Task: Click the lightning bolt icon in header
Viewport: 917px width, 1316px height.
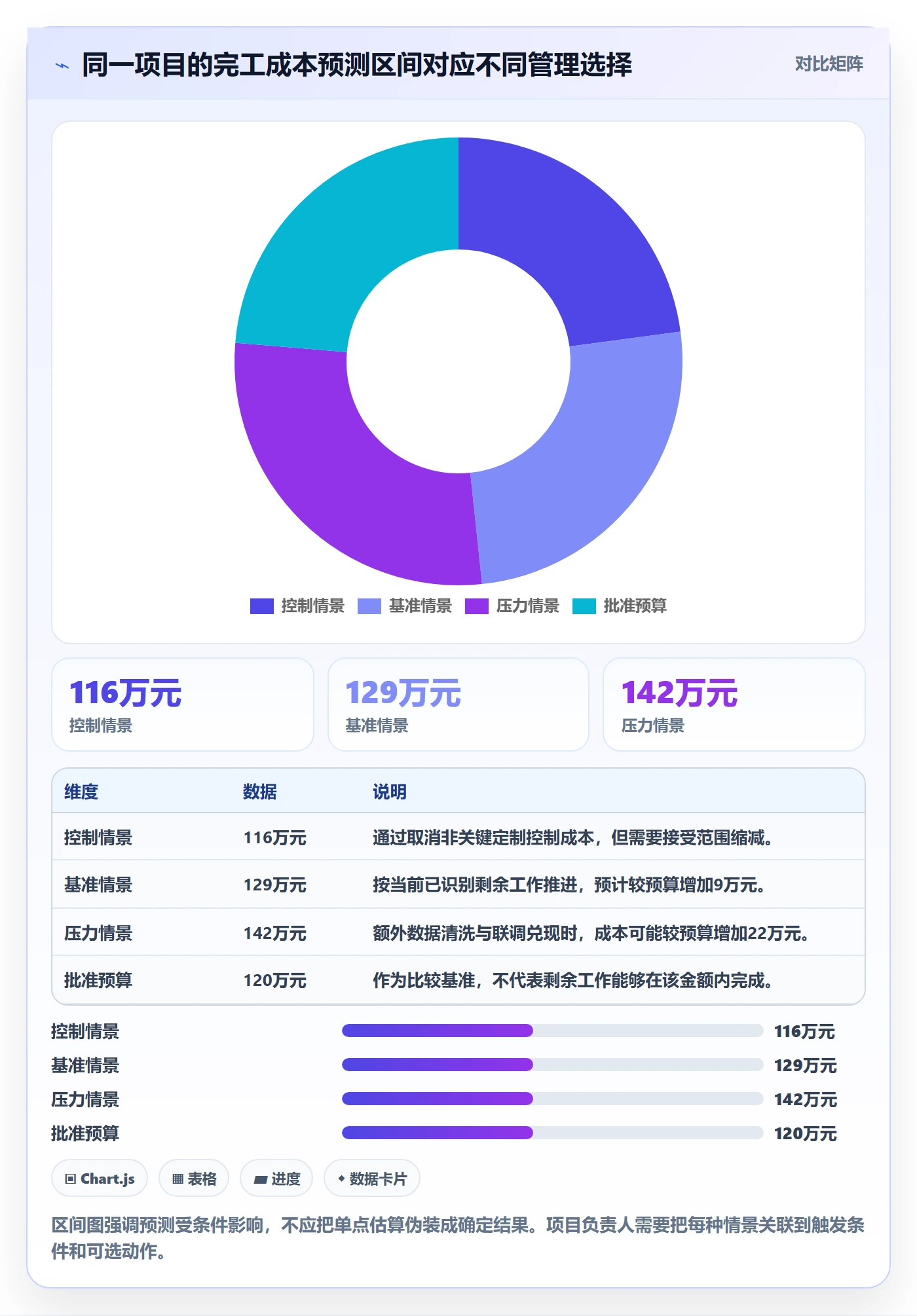Action: [62, 65]
